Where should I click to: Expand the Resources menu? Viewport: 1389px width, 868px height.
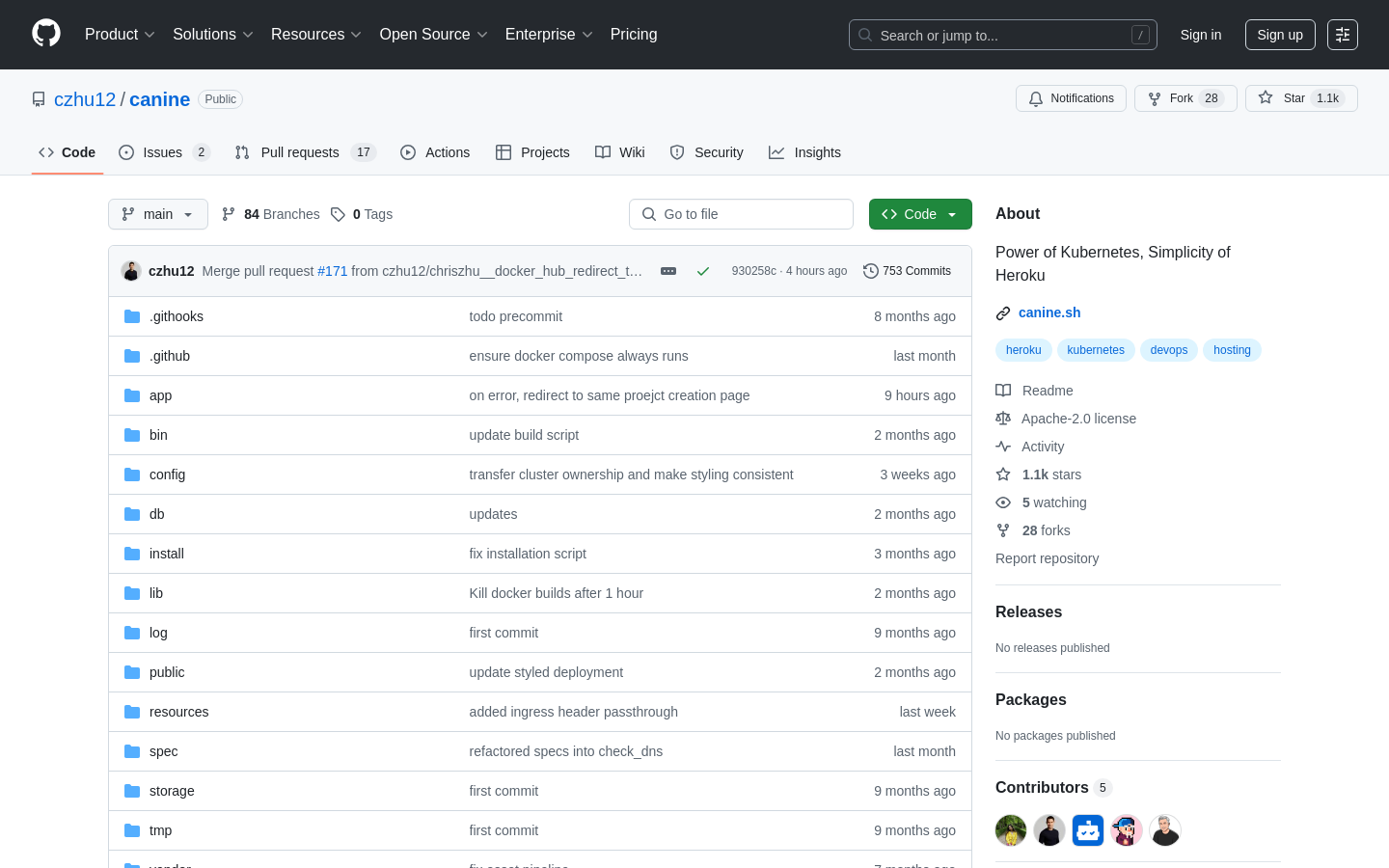coord(315,34)
